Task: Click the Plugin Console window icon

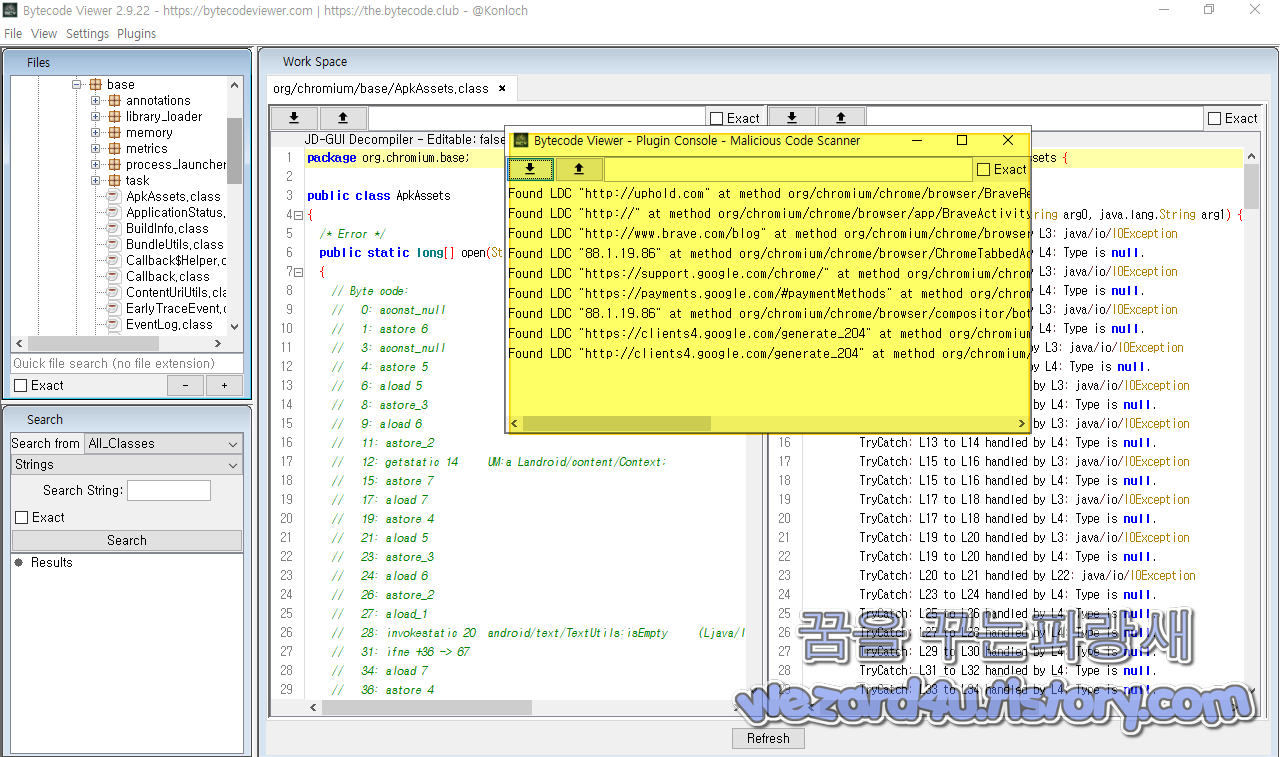Action: (x=521, y=141)
